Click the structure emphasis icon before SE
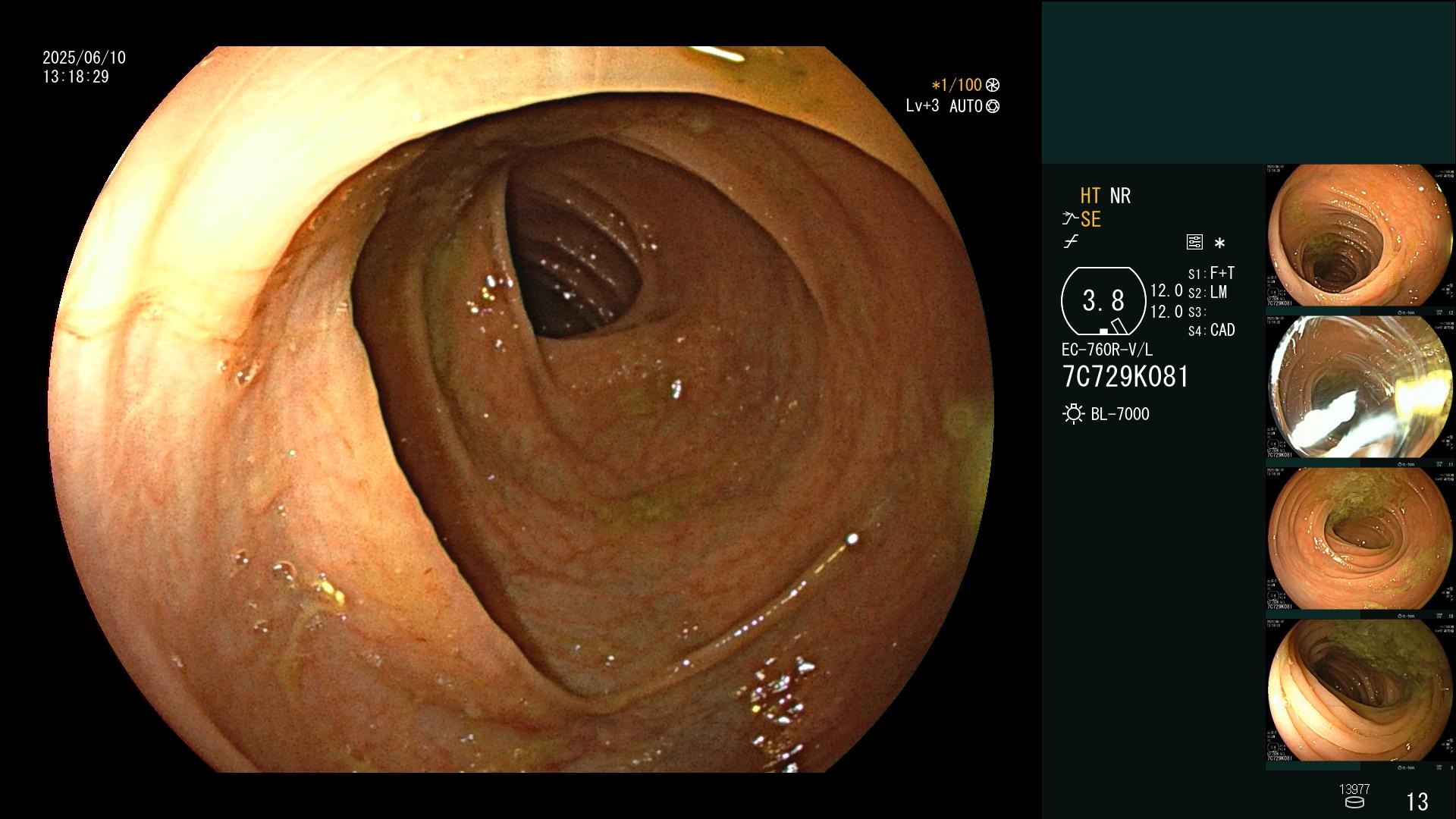 [1070, 219]
